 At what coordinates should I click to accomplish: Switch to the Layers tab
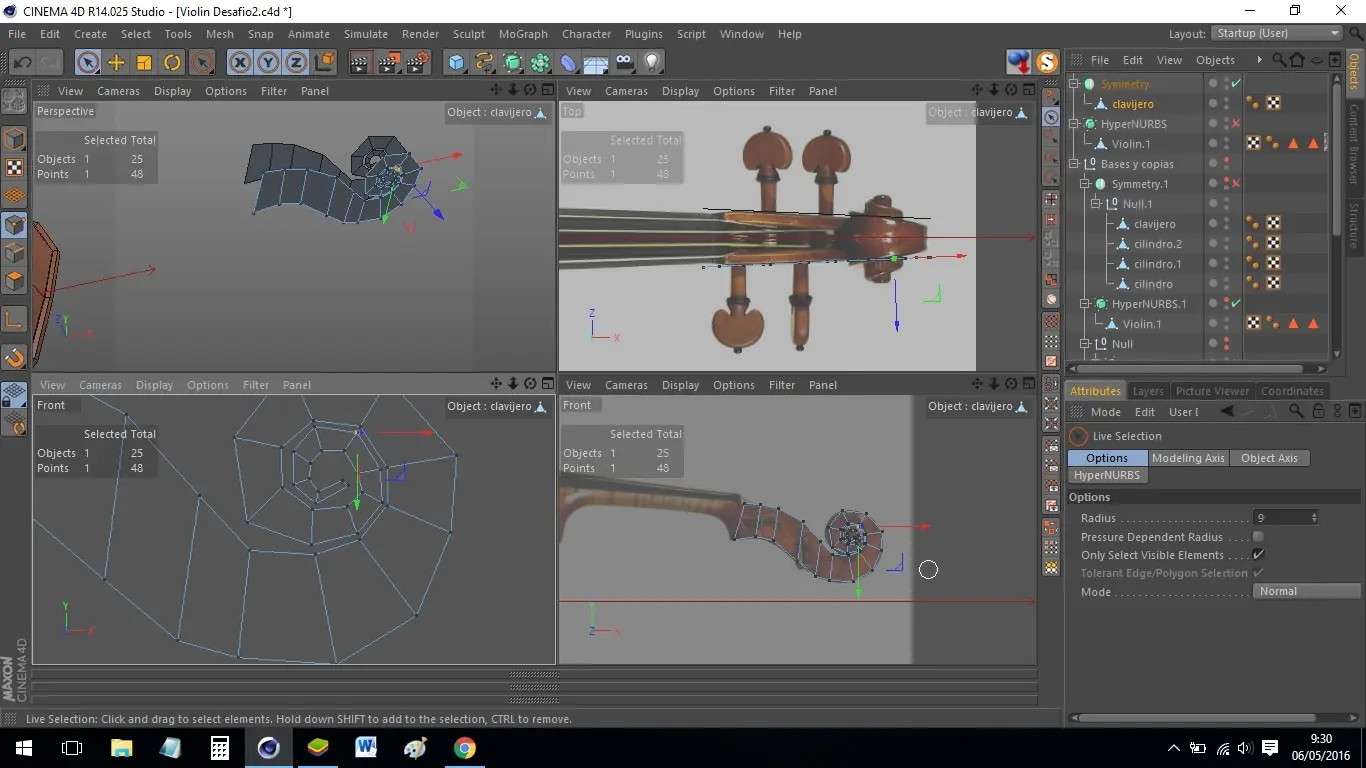(1147, 391)
